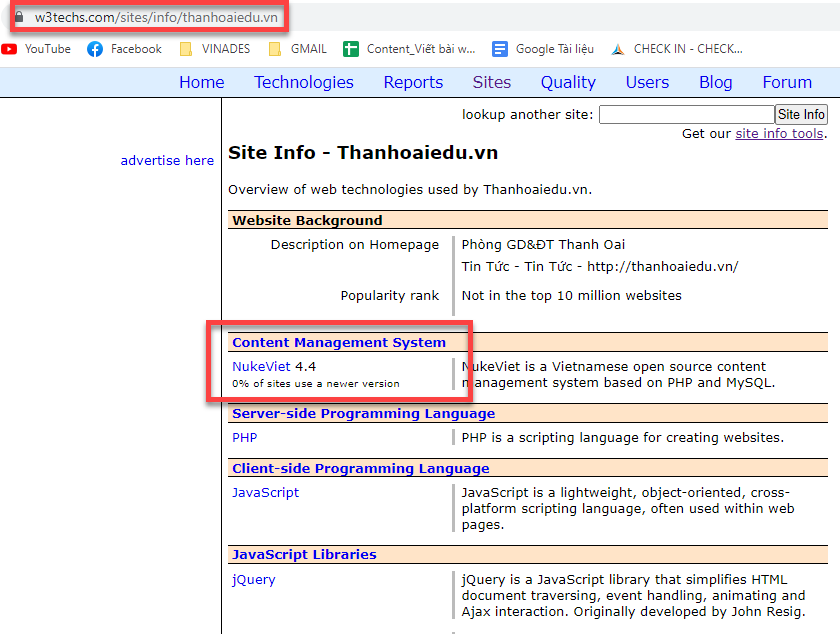Open Server-side Programming Language heading link
The height and width of the screenshot is (634, 840).
click(x=363, y=414)
